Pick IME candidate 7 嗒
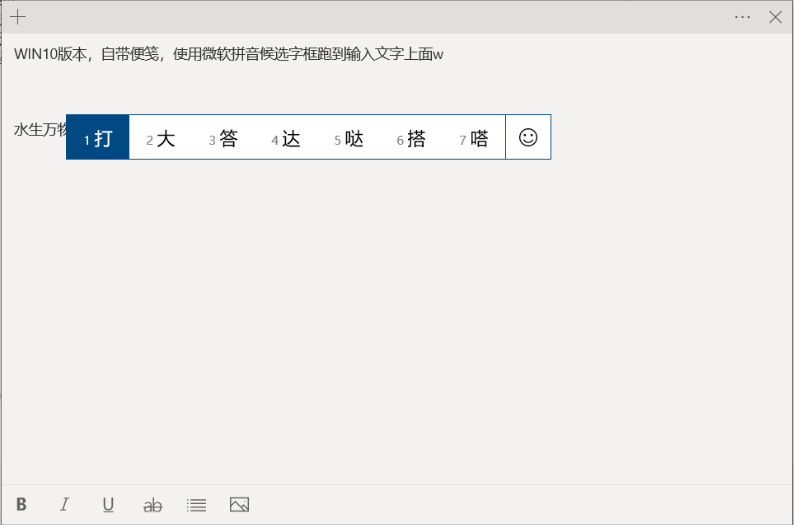The height and width of the screenshot is (525, 794). coord(474,138)
